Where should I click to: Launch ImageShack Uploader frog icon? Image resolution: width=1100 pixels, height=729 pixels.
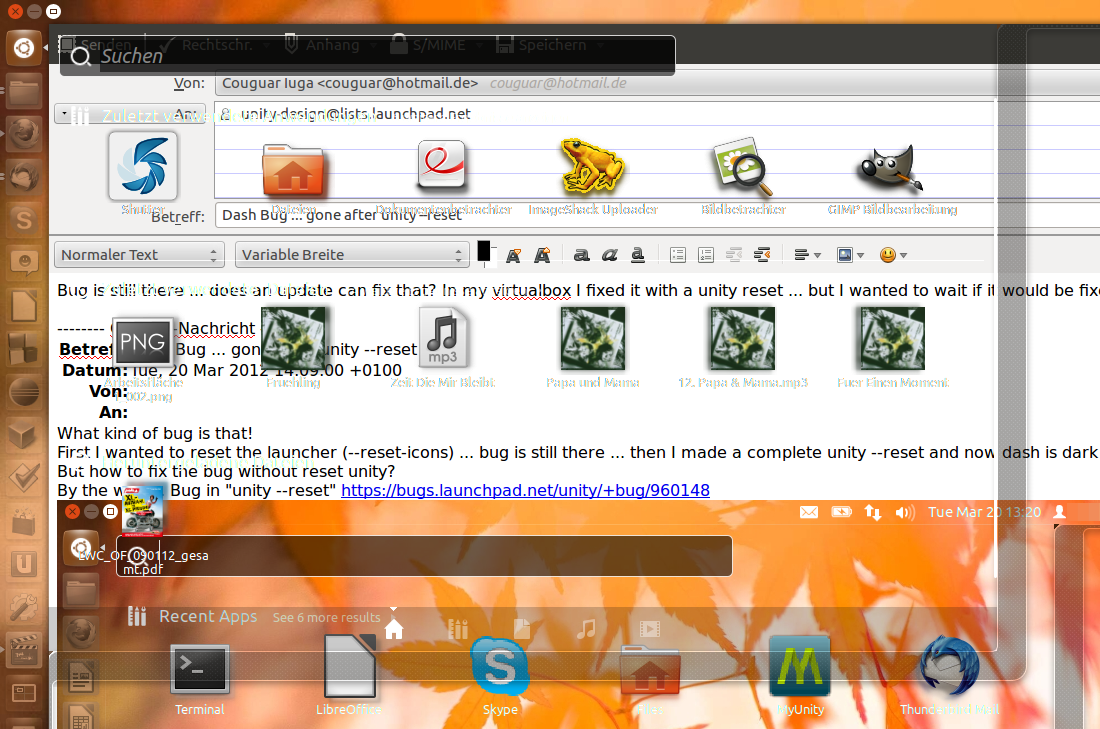pos(592,165)
